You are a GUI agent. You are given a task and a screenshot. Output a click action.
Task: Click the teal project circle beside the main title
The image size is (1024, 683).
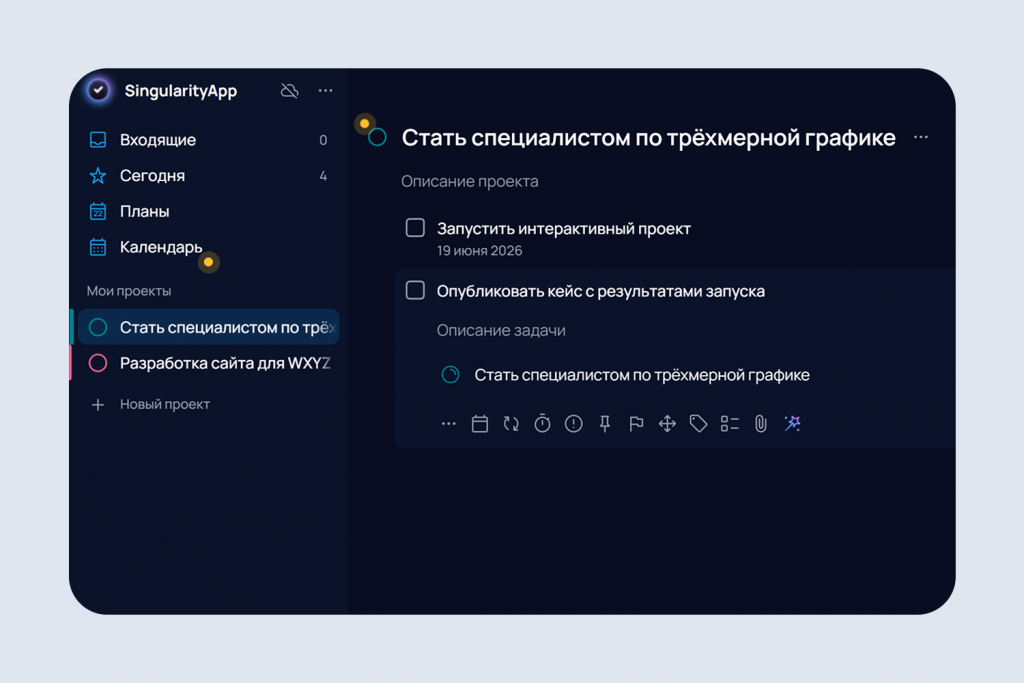click(377, 137)
